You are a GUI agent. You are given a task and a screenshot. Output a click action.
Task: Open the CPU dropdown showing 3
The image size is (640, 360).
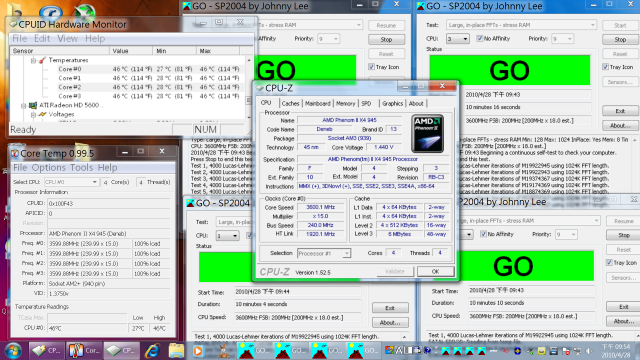[465, 39]
